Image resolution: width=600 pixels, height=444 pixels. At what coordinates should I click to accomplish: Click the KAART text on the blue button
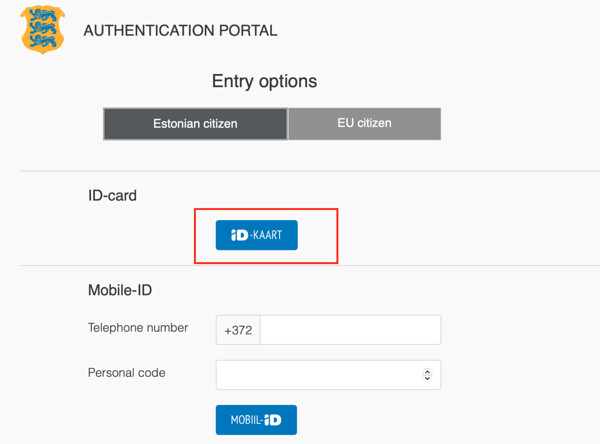[267, 235]
